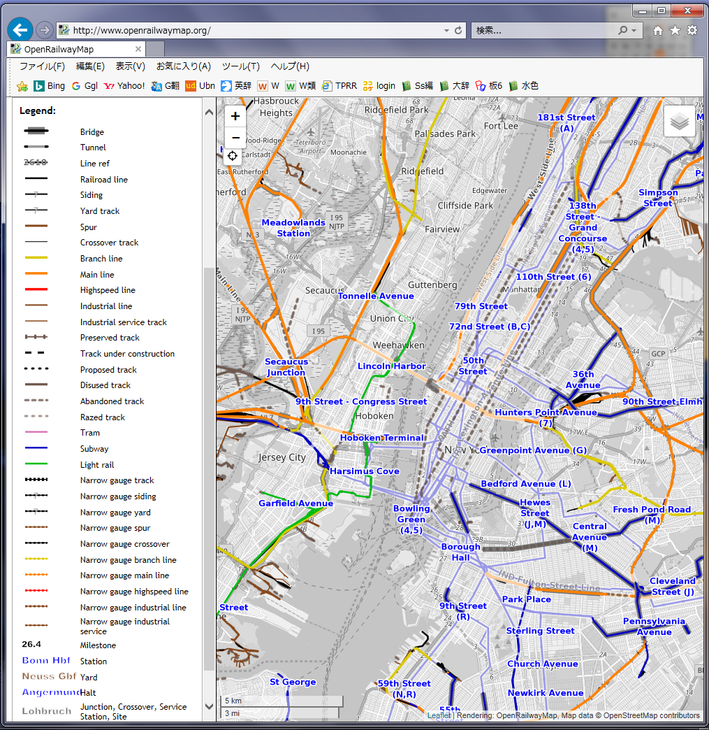Open the G翻 translate bookmark
This screenshot has height=730, width=709.
(165, 86)
